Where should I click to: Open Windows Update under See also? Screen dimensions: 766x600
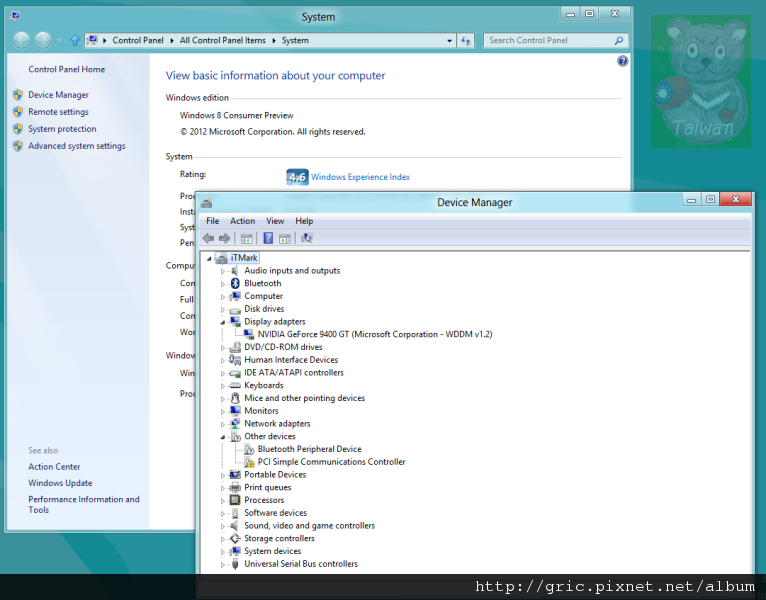60,483
